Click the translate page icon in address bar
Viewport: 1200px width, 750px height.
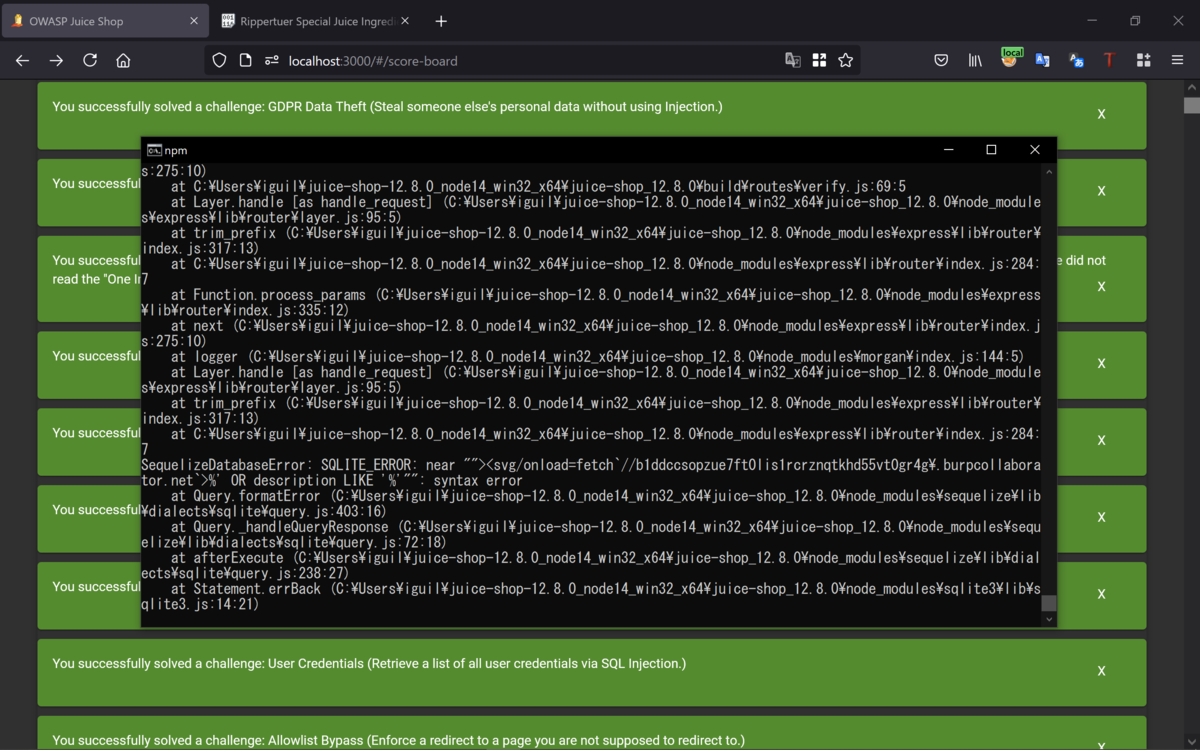coord(792,60)
